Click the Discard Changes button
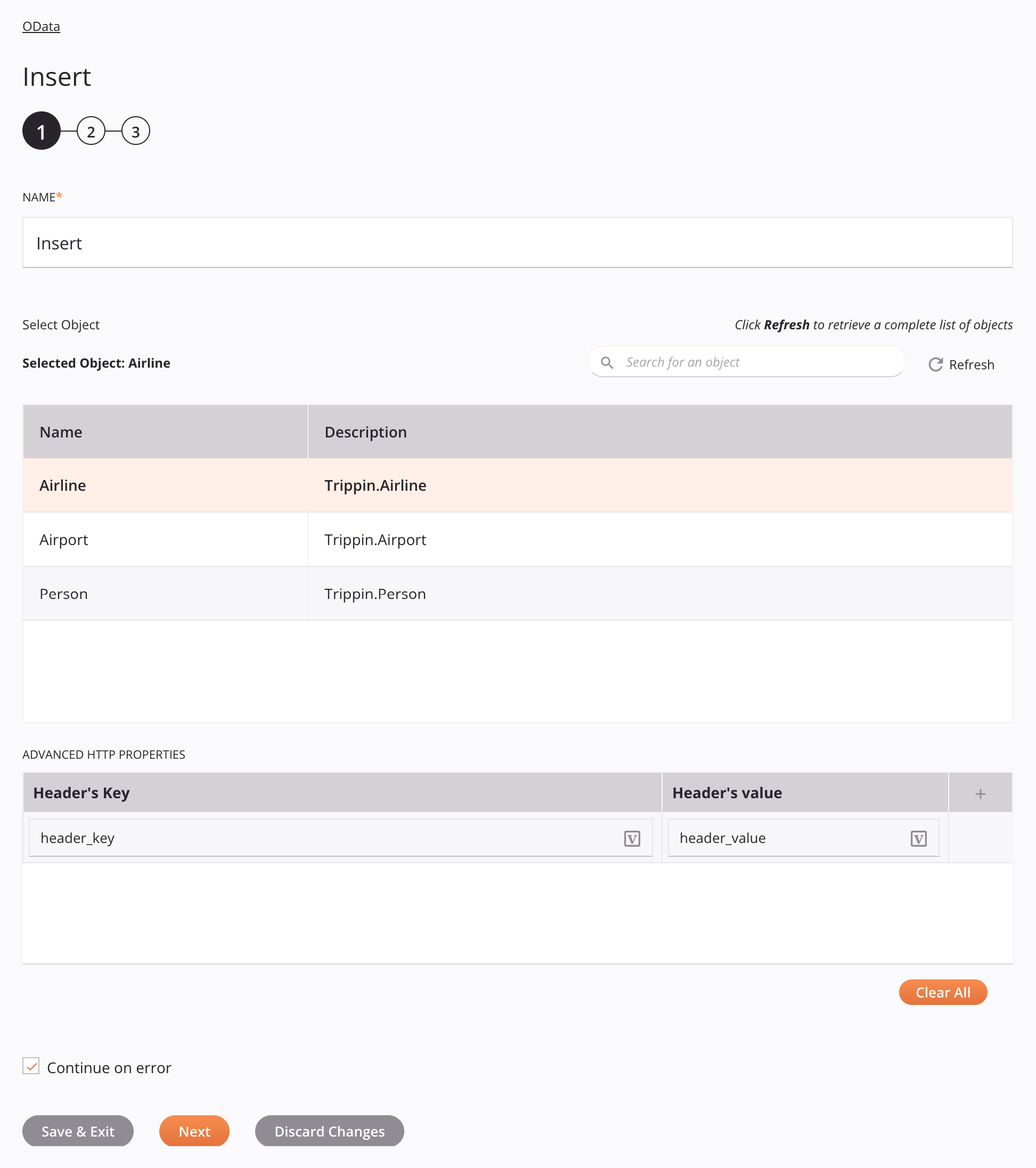 (x=330, y=1131)
